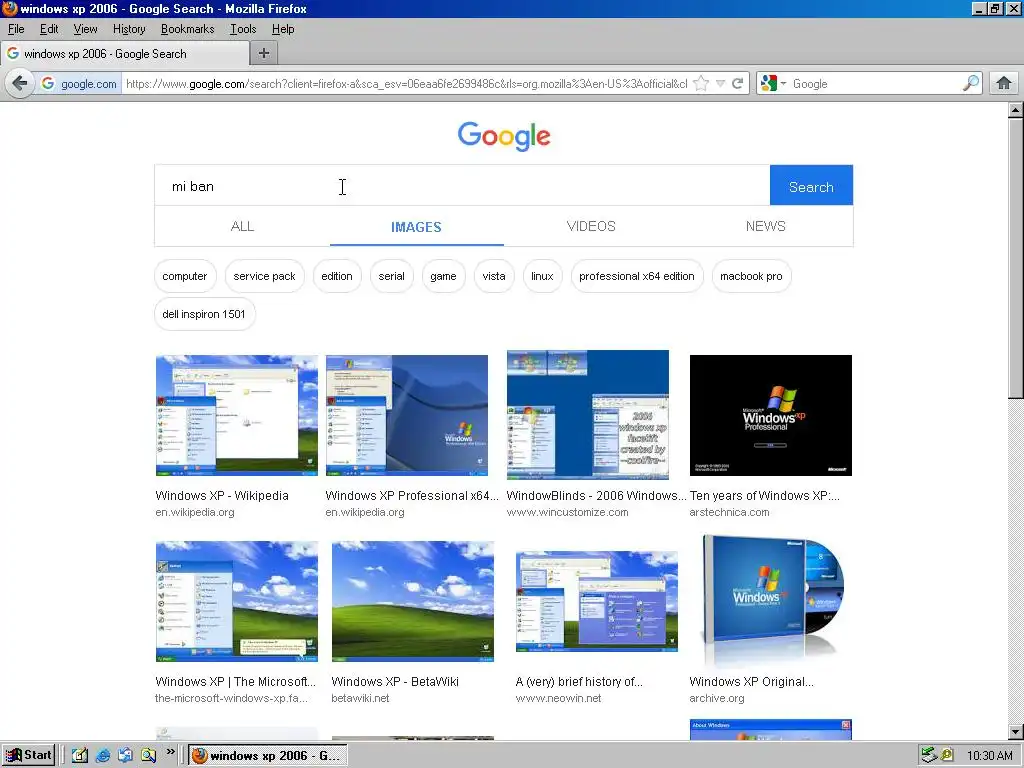
Task: Apply the serial filter chip
Action: click(392, 276)
